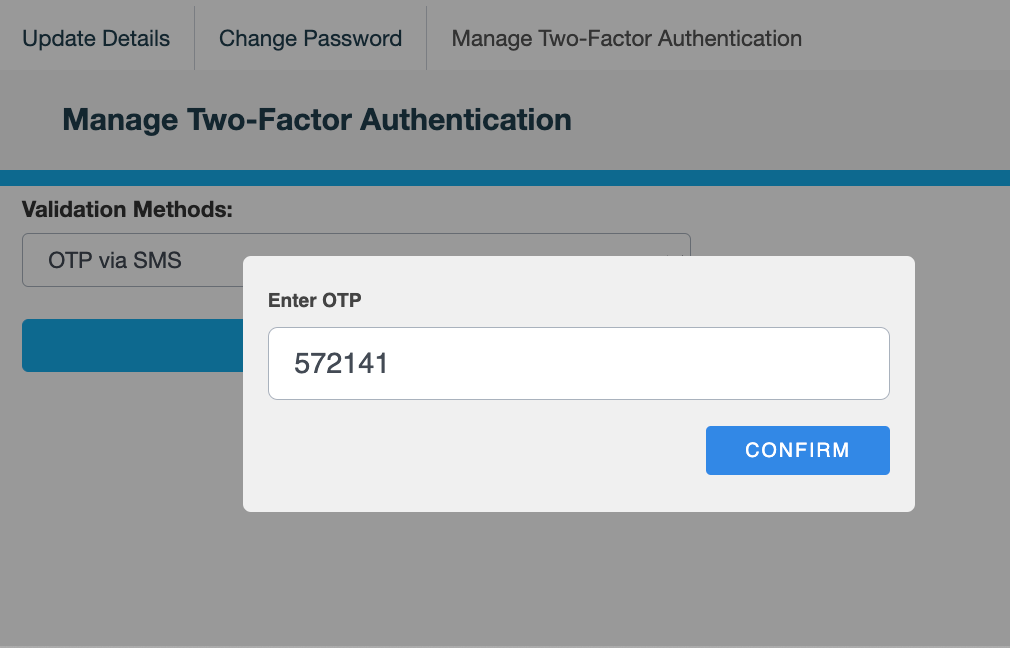Screen dimensions: 1010x648
Task: Click the Enter OTP label
Action: click(314, 300)
